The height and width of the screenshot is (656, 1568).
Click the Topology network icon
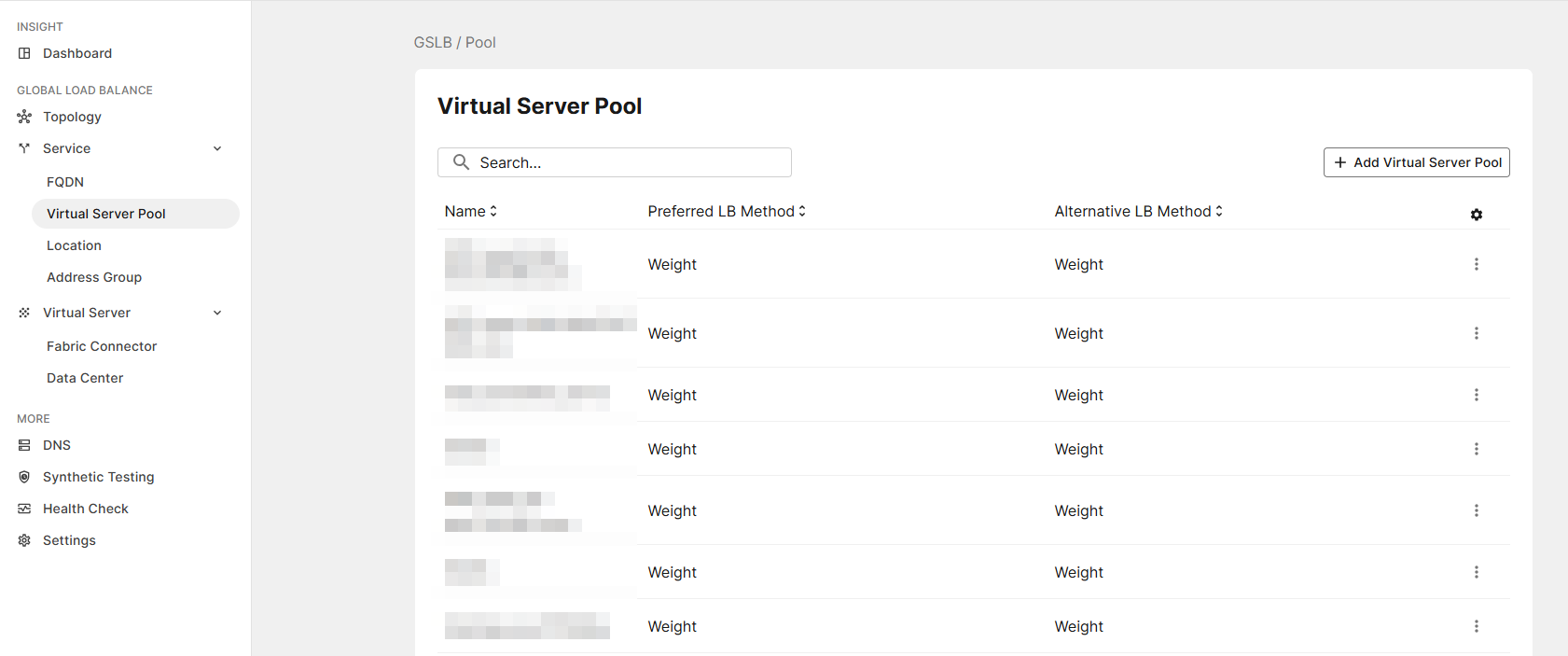(24, 117)
